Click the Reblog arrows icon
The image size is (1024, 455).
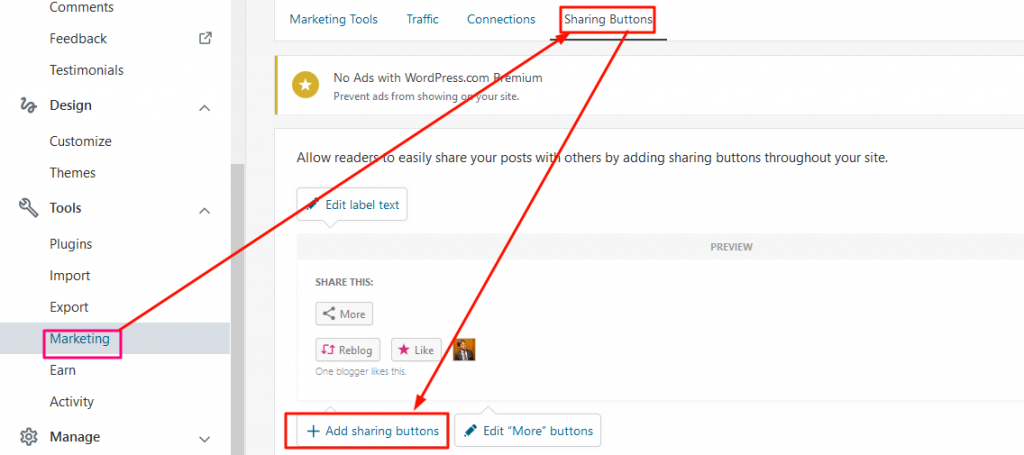coord(328,350)
